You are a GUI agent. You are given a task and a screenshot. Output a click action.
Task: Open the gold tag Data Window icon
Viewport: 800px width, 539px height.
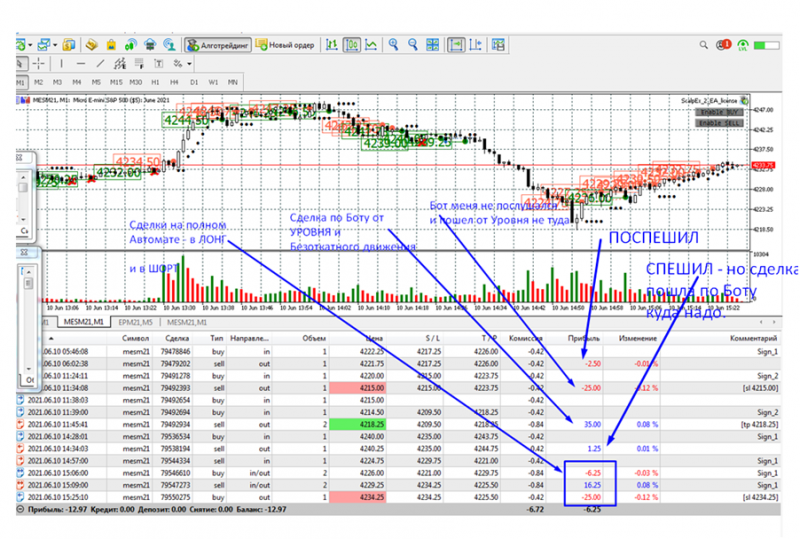tap(92, 45)
